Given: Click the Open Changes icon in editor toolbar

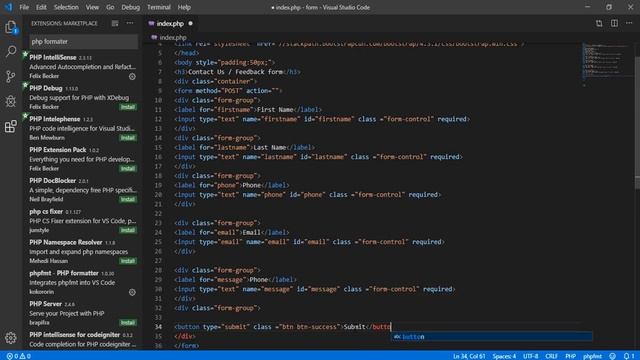Looking at the screenshot, I should (599, 24).
